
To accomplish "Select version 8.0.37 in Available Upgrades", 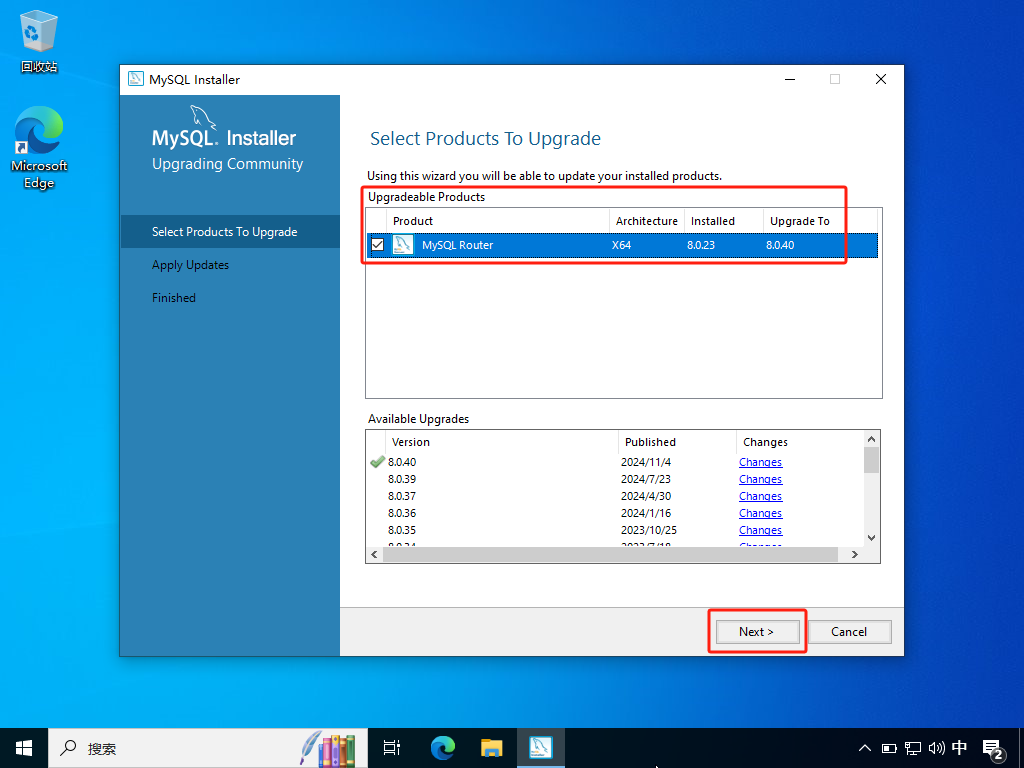I will pos(402,496).
